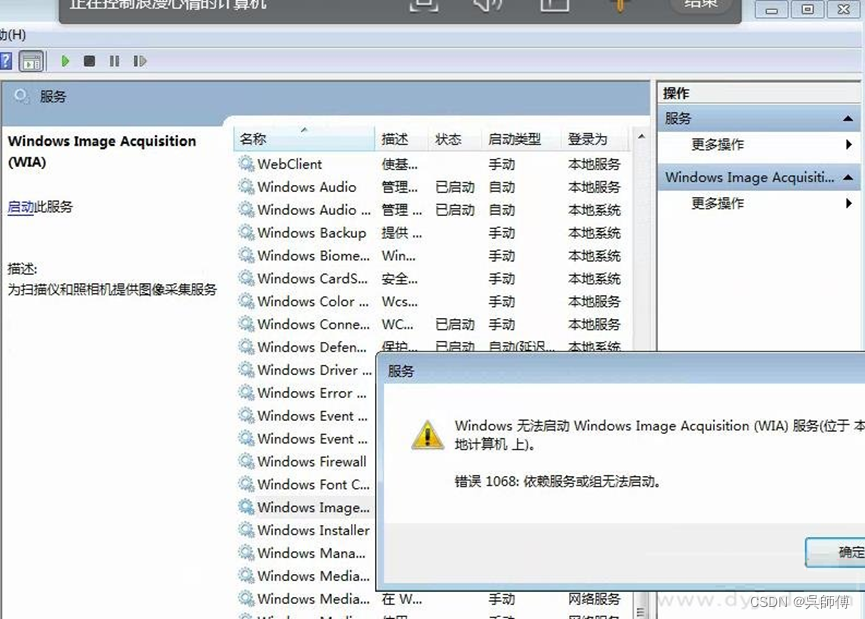
Task: Select the Windows Driver service row
Action: pos(306,370)
